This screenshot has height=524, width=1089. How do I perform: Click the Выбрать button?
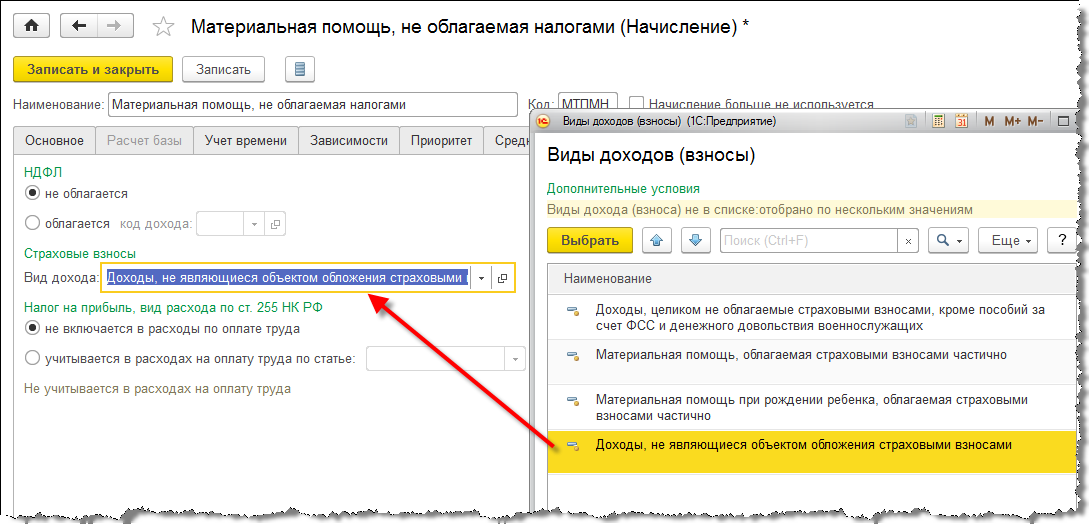click(x=590, y=240)
